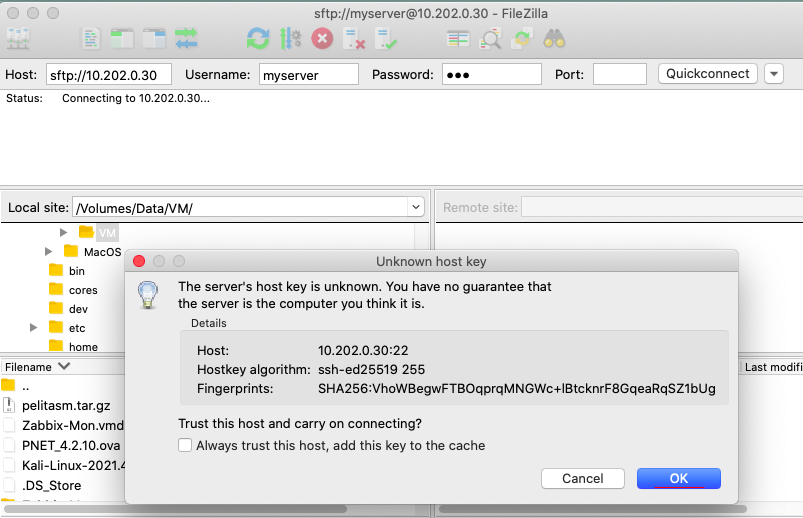Screen dimensions: 803x518
Task: Click the 10.202.0.30:22 host value
Action: 363,350
